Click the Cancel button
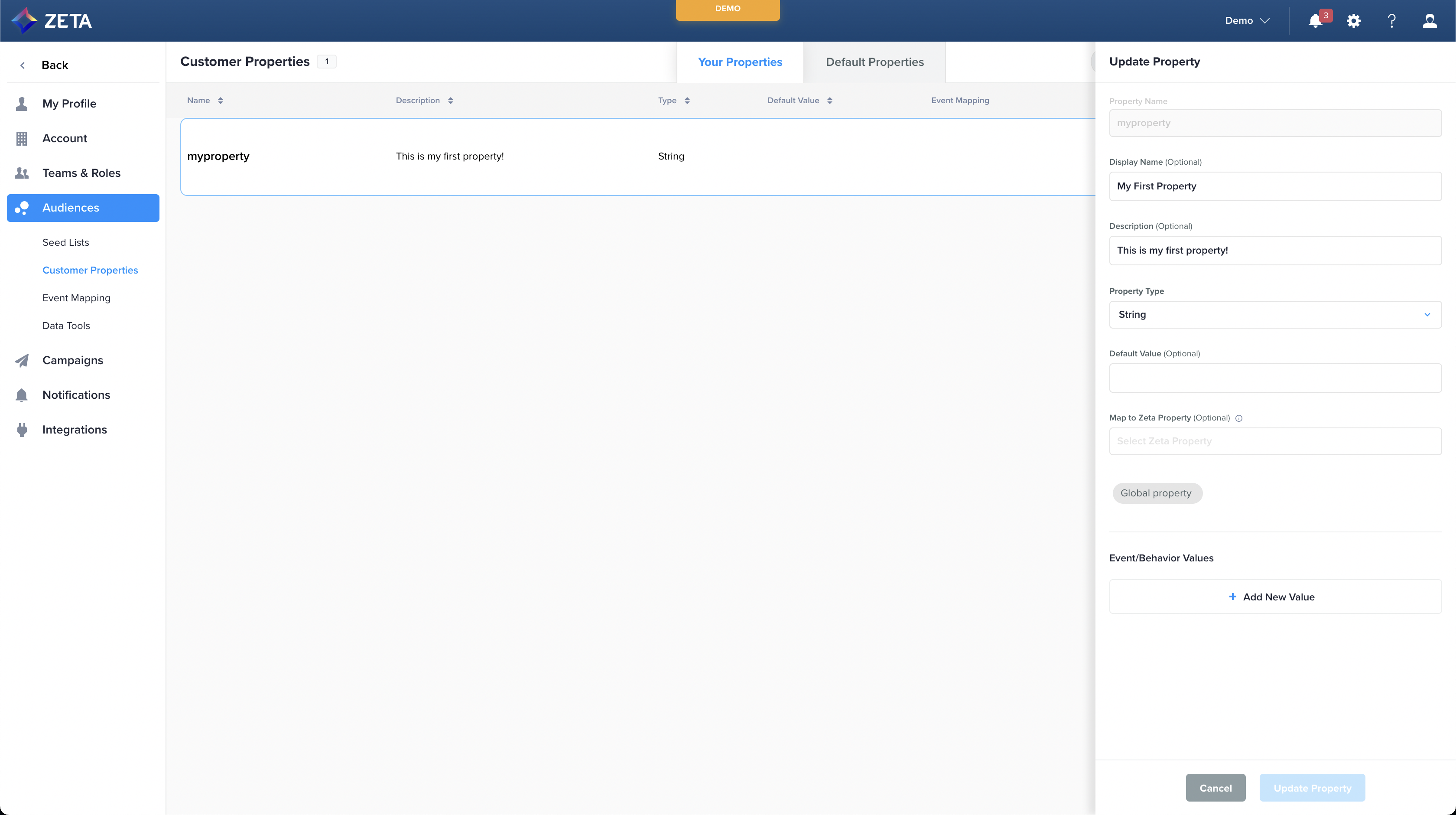The image size is (1456, 815). [x=1215, y=788]
